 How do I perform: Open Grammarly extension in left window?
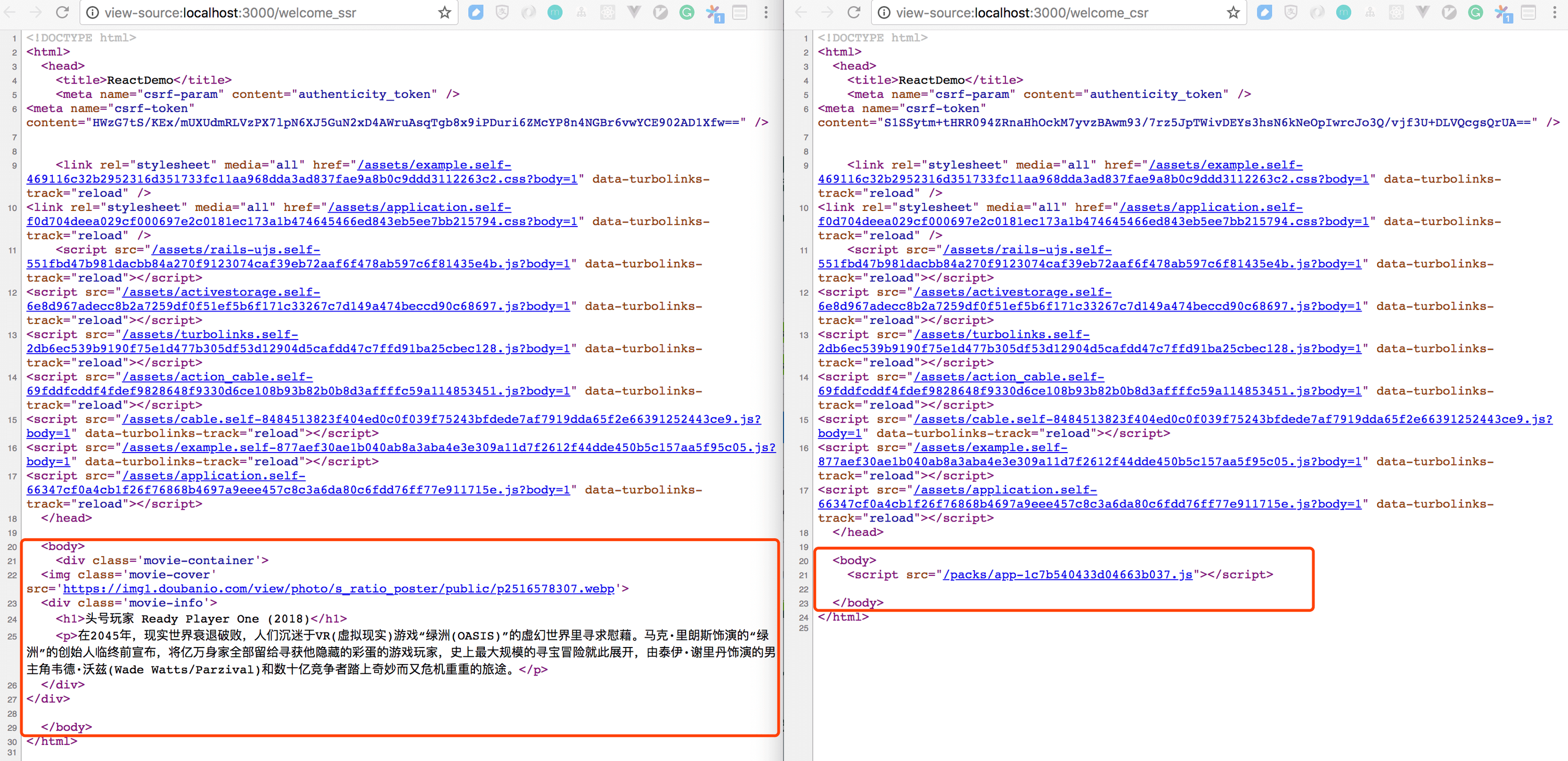(687, 12)
